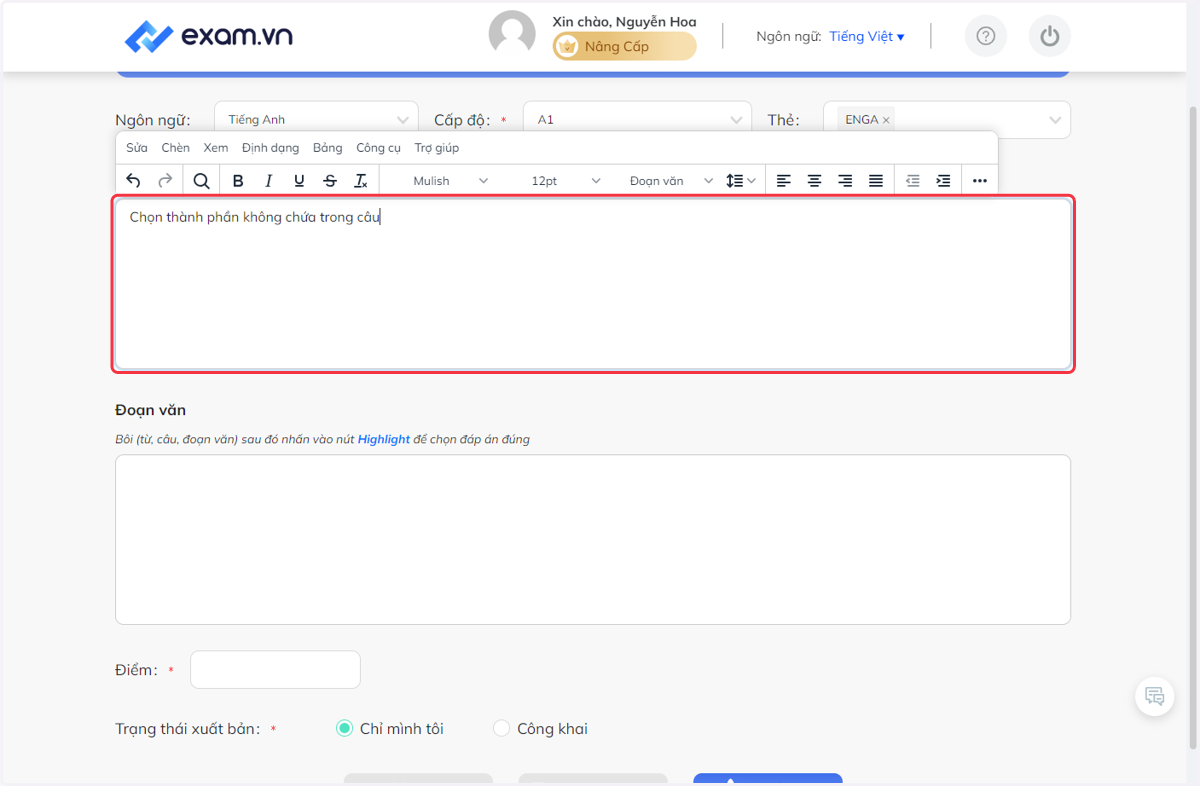Open the Trợ giúp menu
The height and width of the screenshot is (786, 1200).
coord(437,148)
